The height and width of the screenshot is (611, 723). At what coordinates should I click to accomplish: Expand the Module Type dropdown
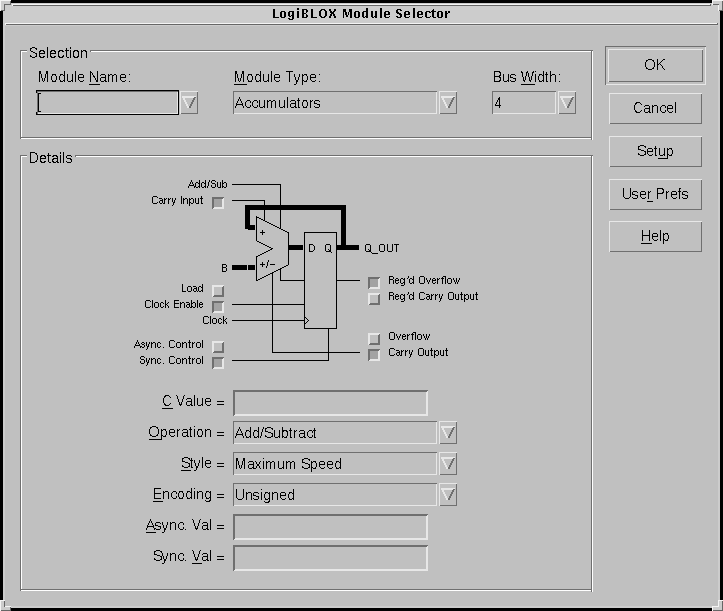(448, 103)
